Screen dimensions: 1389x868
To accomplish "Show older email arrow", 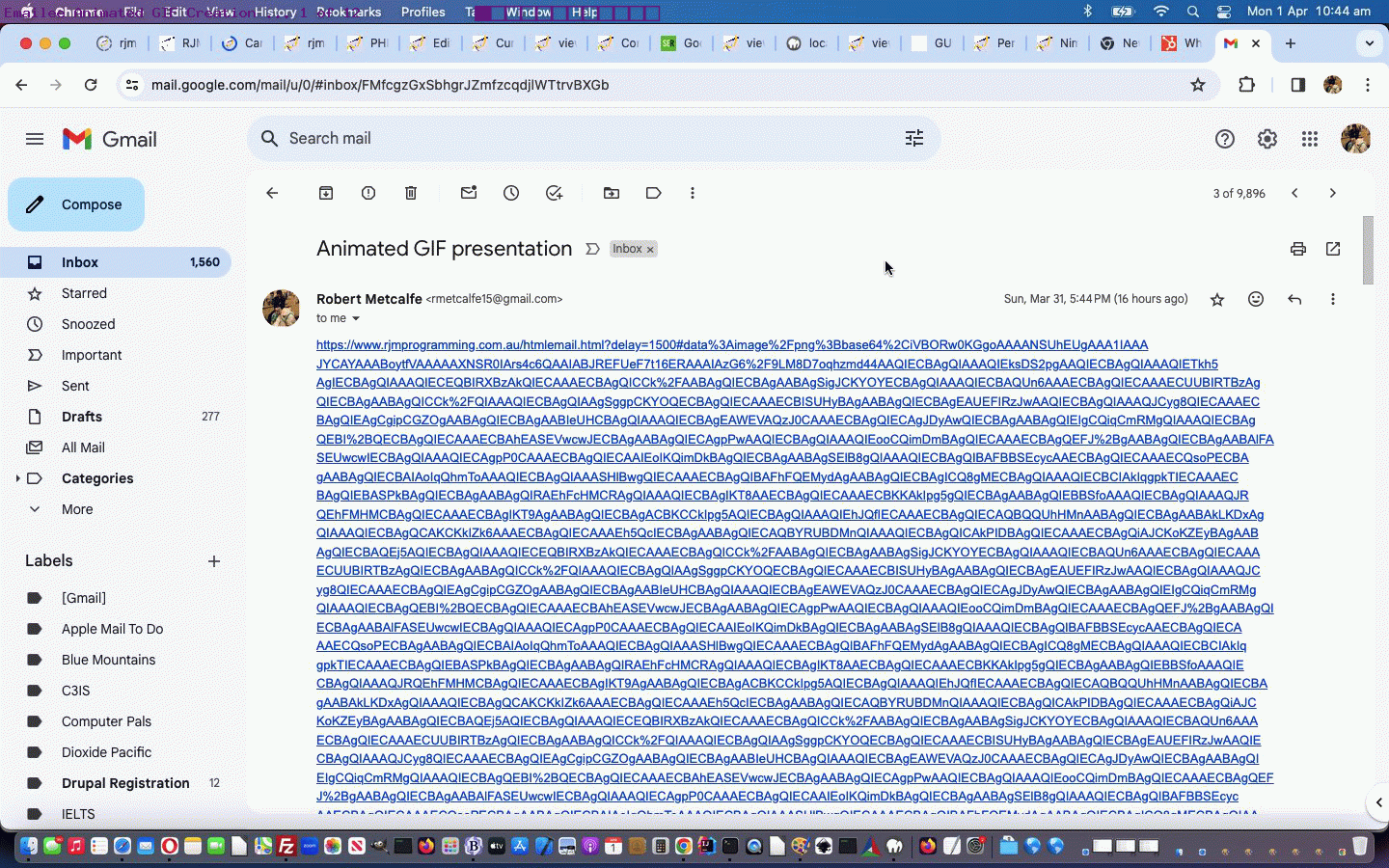I will (1333, 193).
